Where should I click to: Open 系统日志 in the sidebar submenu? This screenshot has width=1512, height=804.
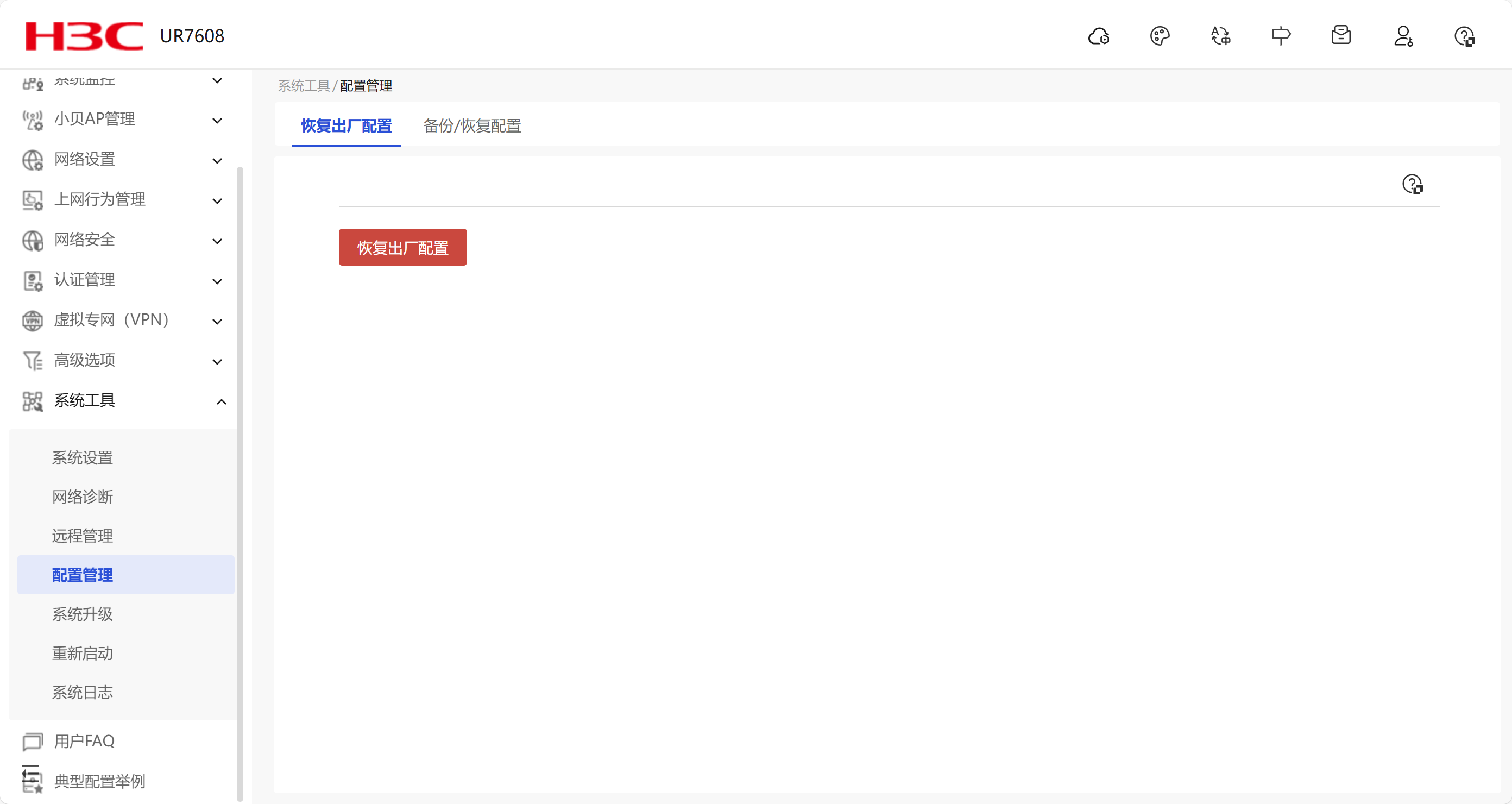(82, 693)
